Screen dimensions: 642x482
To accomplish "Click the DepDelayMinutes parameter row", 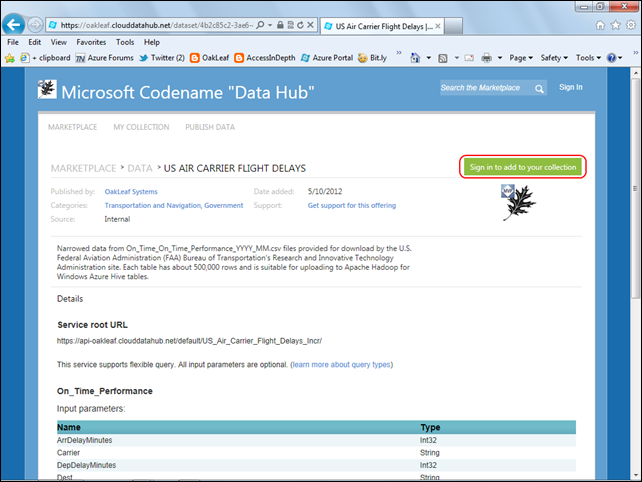I will point(316,465).
